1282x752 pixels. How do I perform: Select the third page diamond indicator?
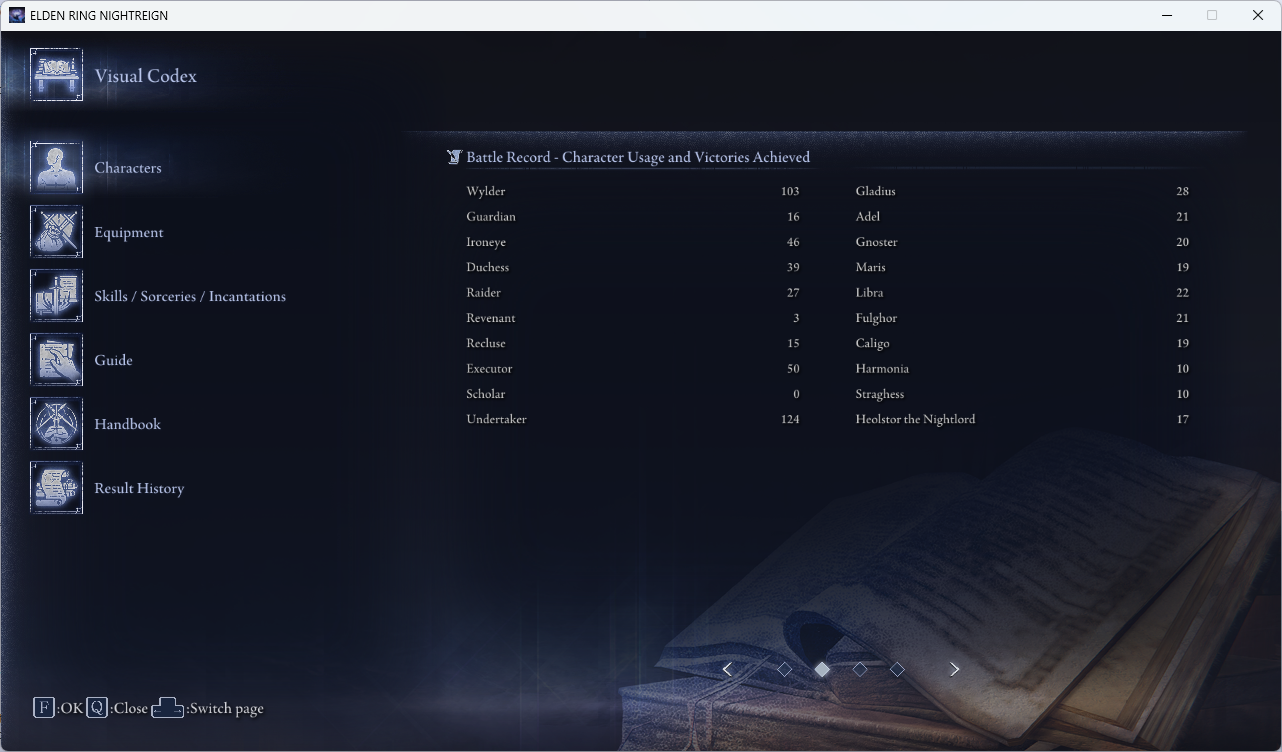[x=860, y=669]
